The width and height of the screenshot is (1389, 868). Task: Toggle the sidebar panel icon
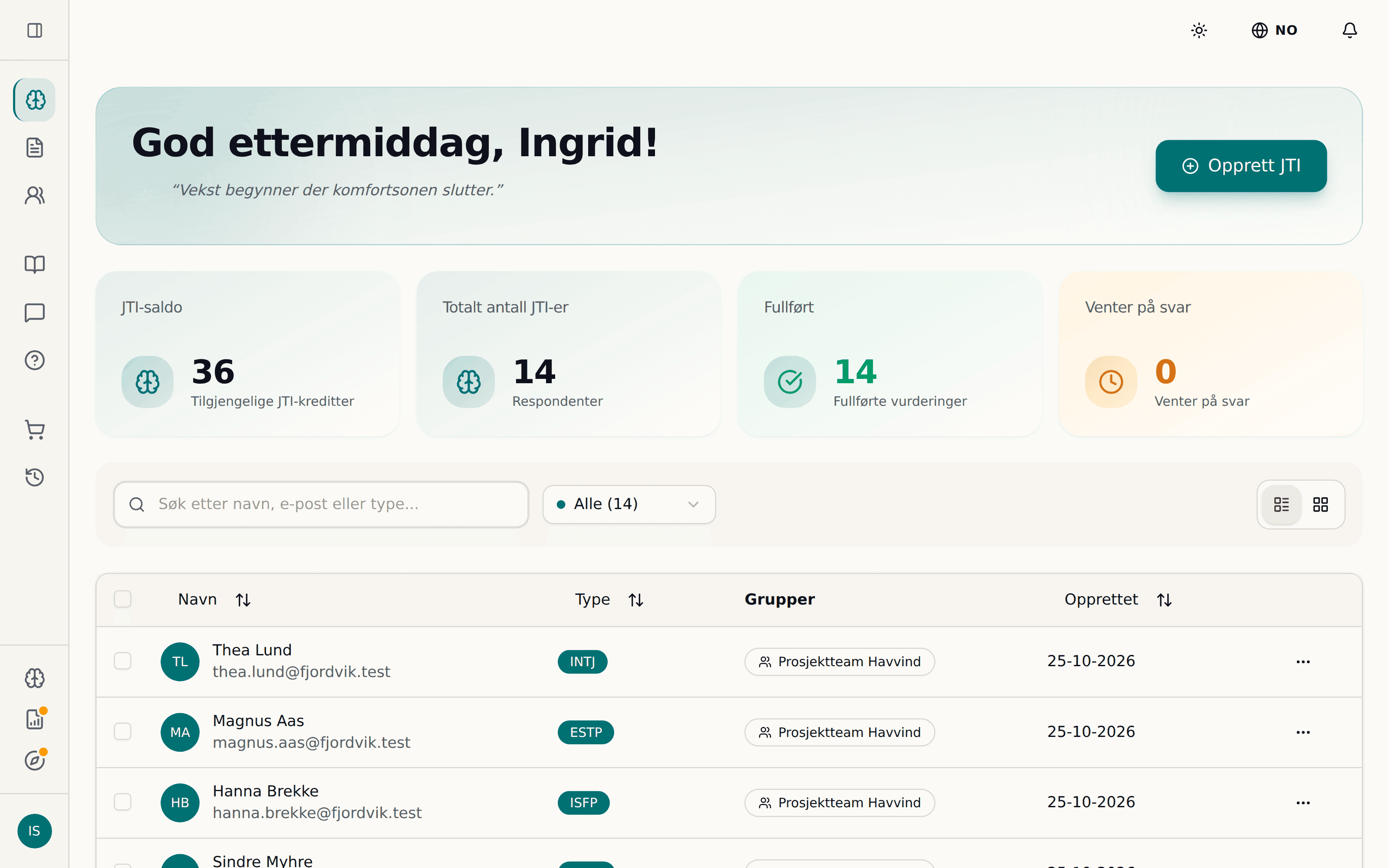tap(34, 30)
